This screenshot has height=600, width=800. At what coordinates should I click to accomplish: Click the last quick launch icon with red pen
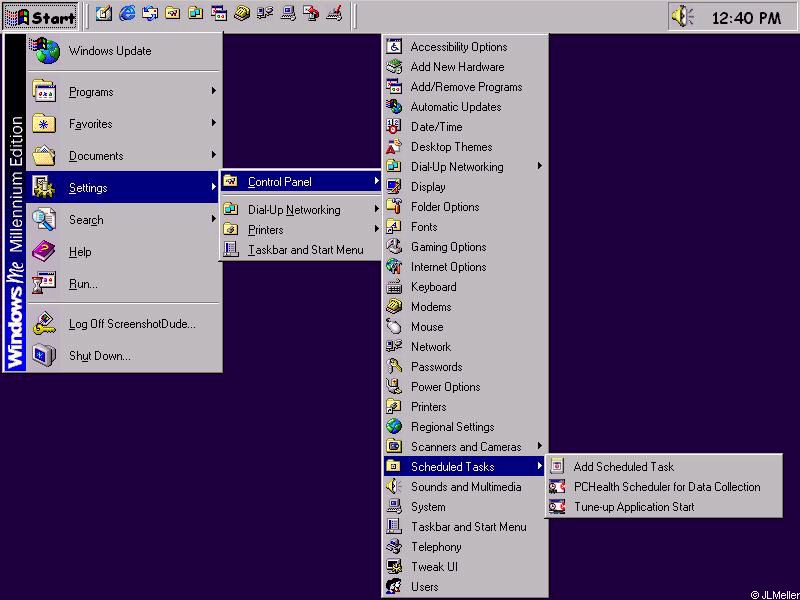pyautogui.click(x=334, y=14)
